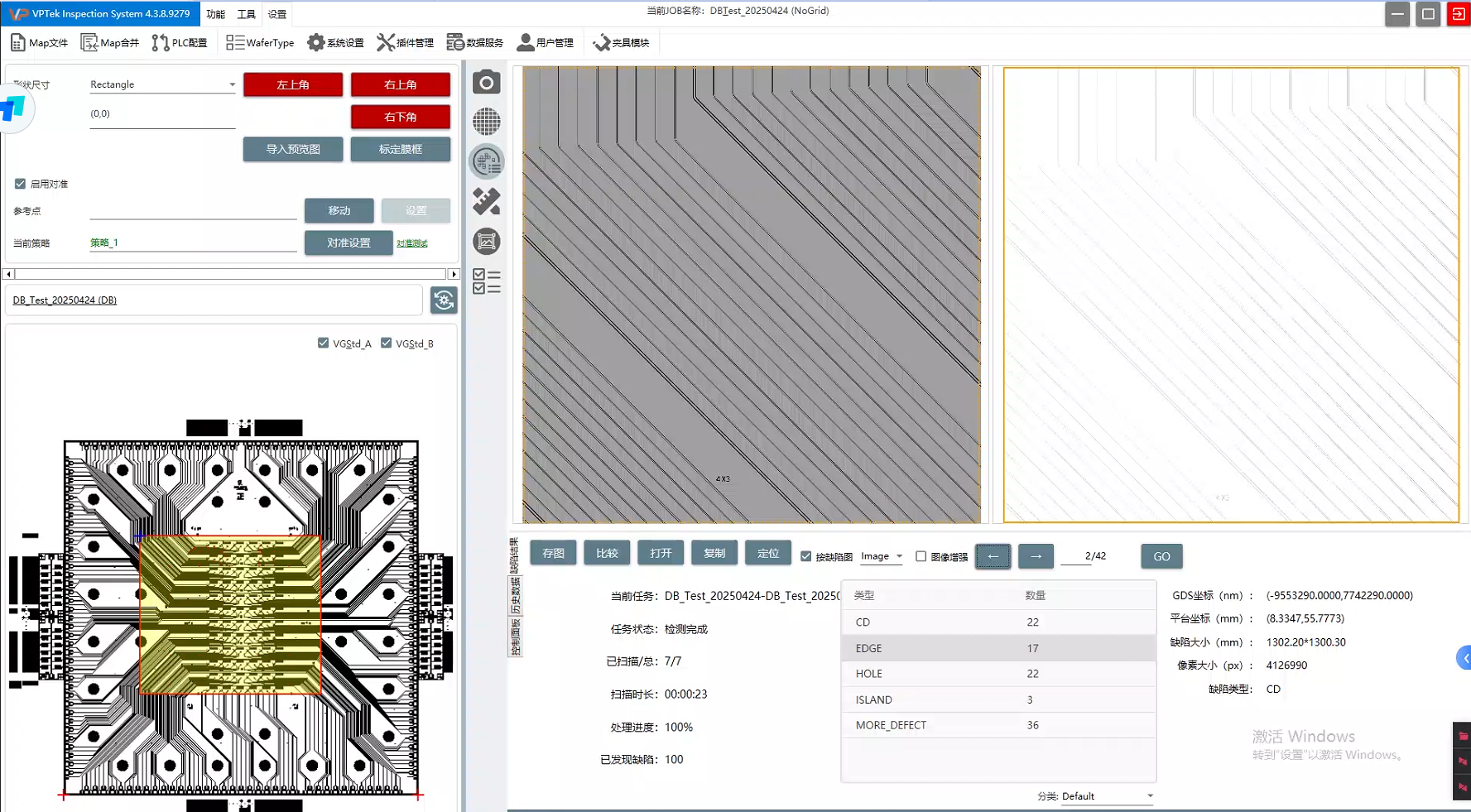This screenshot has height=812, width=1471.
Task: Click the image frame icon in sidebar
Action: (486, 242)
